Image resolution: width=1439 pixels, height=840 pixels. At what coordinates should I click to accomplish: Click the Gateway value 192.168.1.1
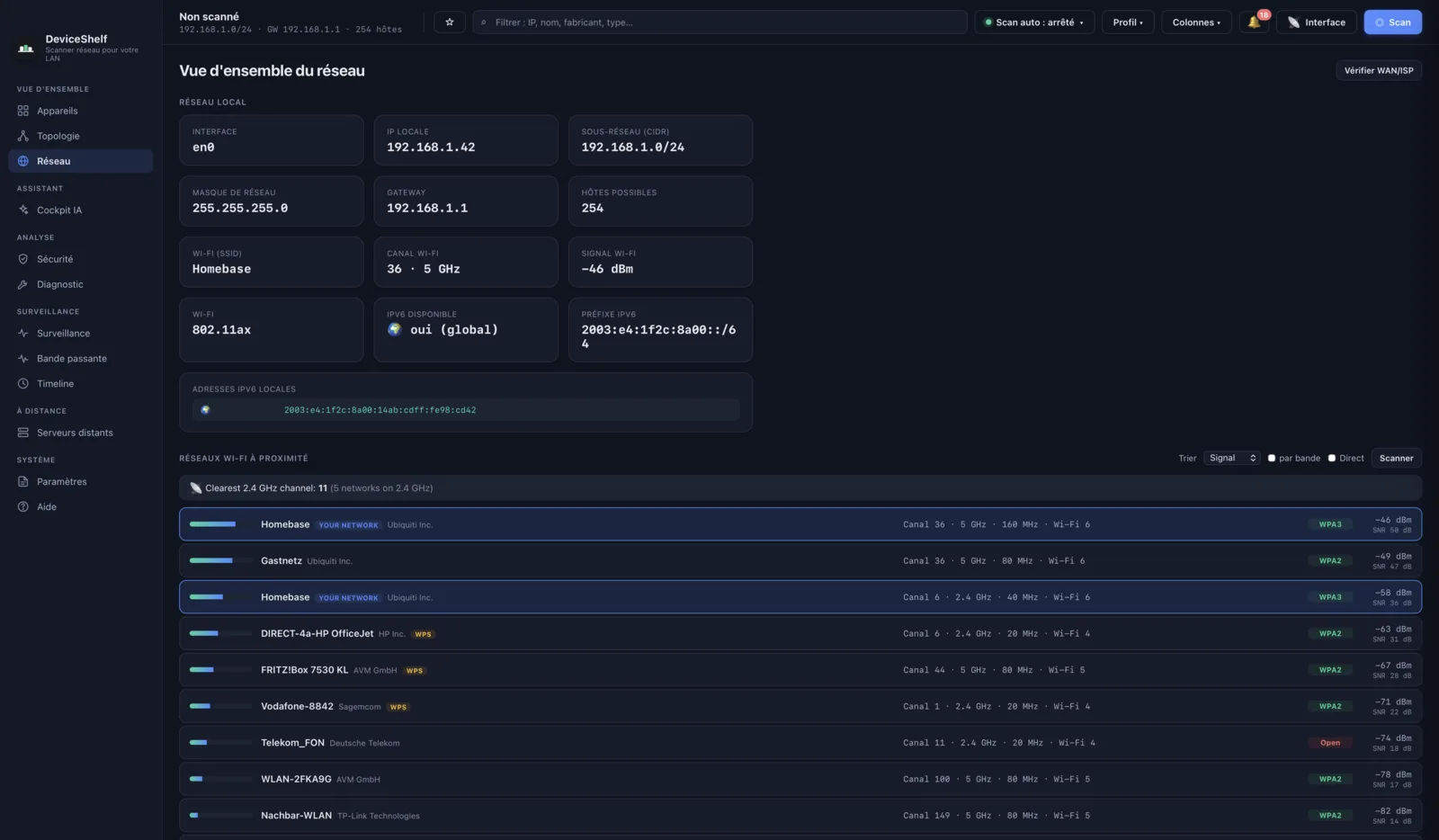point(427,208)
